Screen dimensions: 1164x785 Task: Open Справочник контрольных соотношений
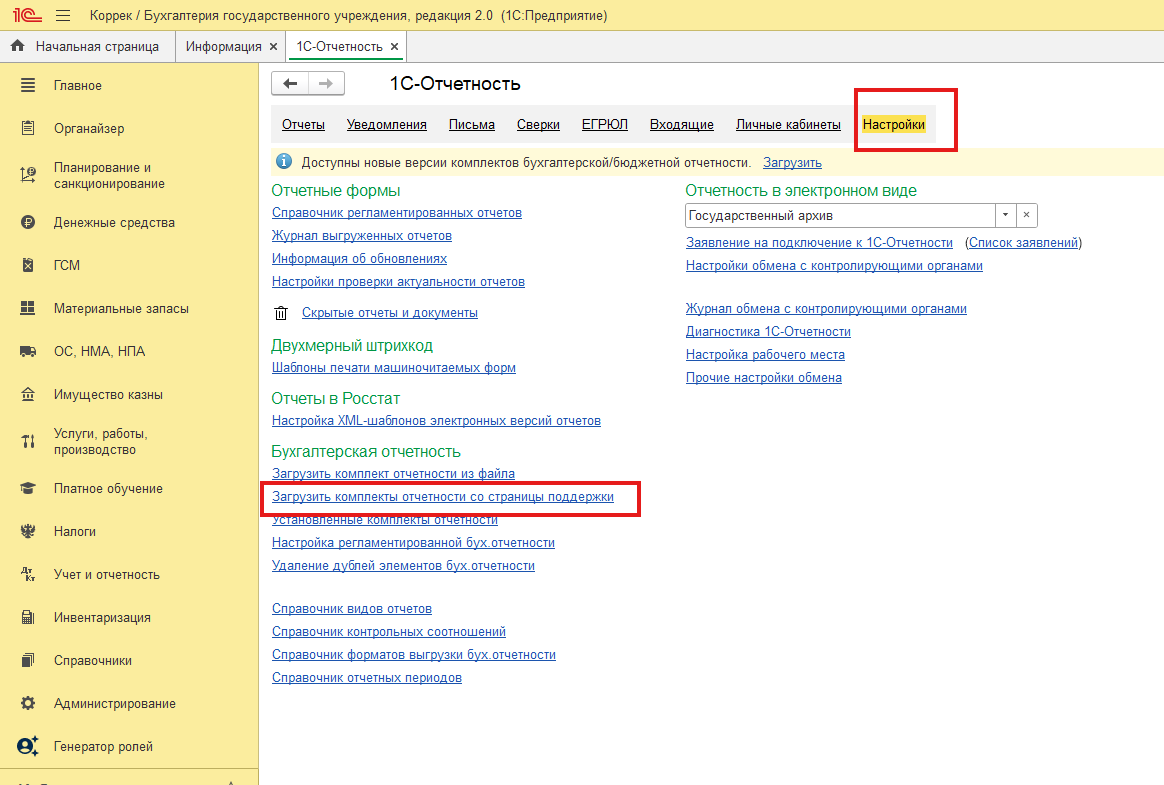389,631
